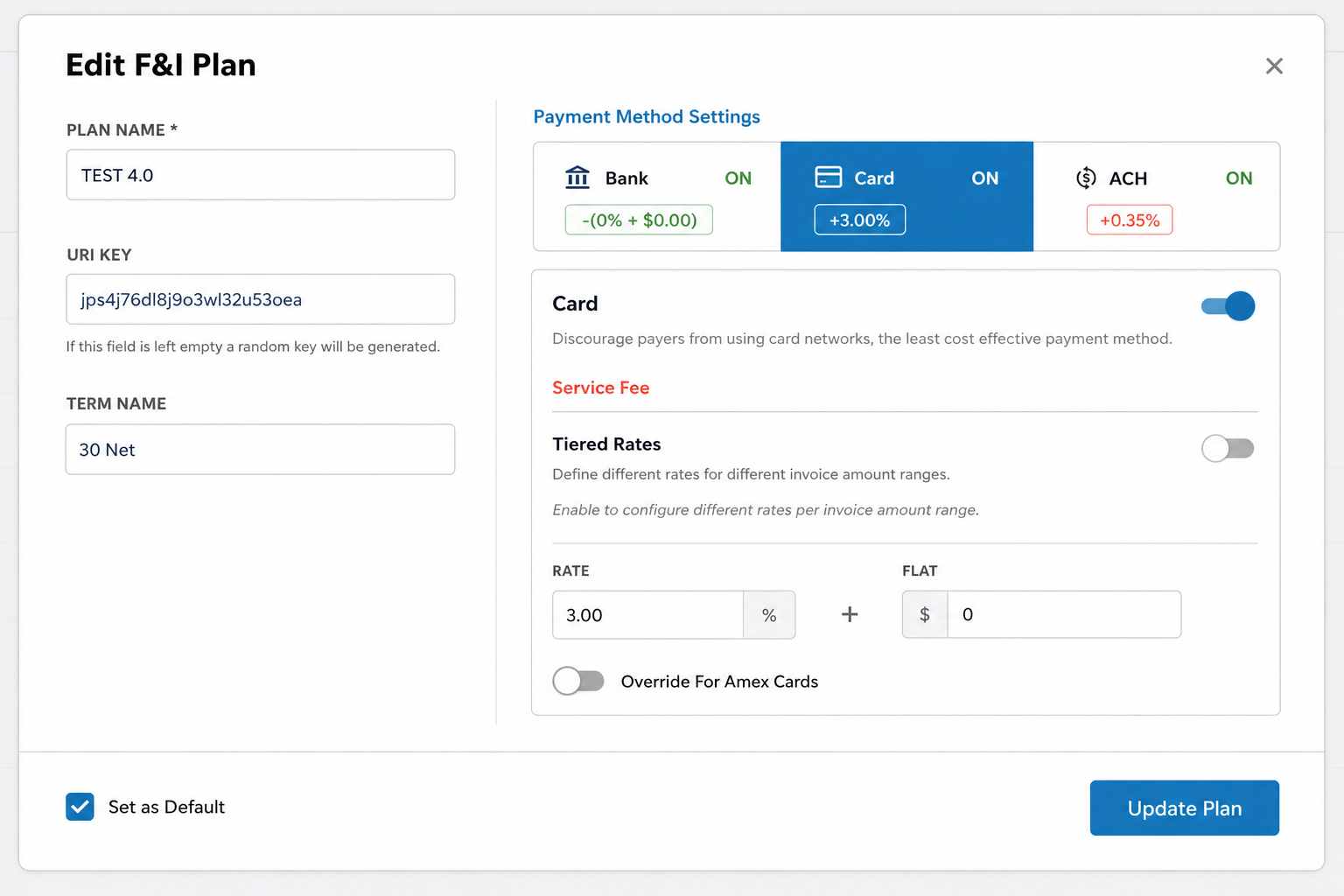Select the Card payment tab

click(906, 197)
